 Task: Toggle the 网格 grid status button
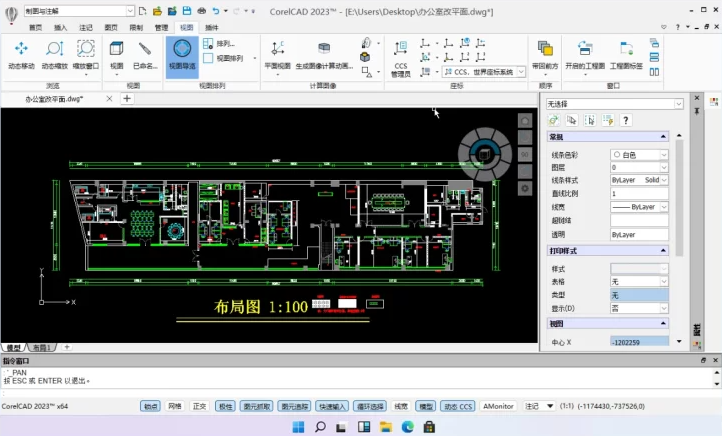[175, 406]
